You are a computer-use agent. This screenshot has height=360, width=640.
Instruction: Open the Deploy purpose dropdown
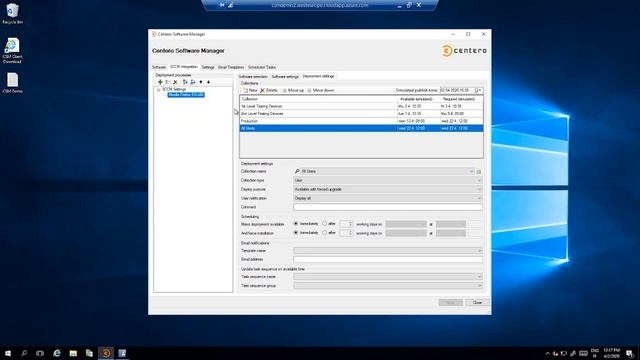479,189
